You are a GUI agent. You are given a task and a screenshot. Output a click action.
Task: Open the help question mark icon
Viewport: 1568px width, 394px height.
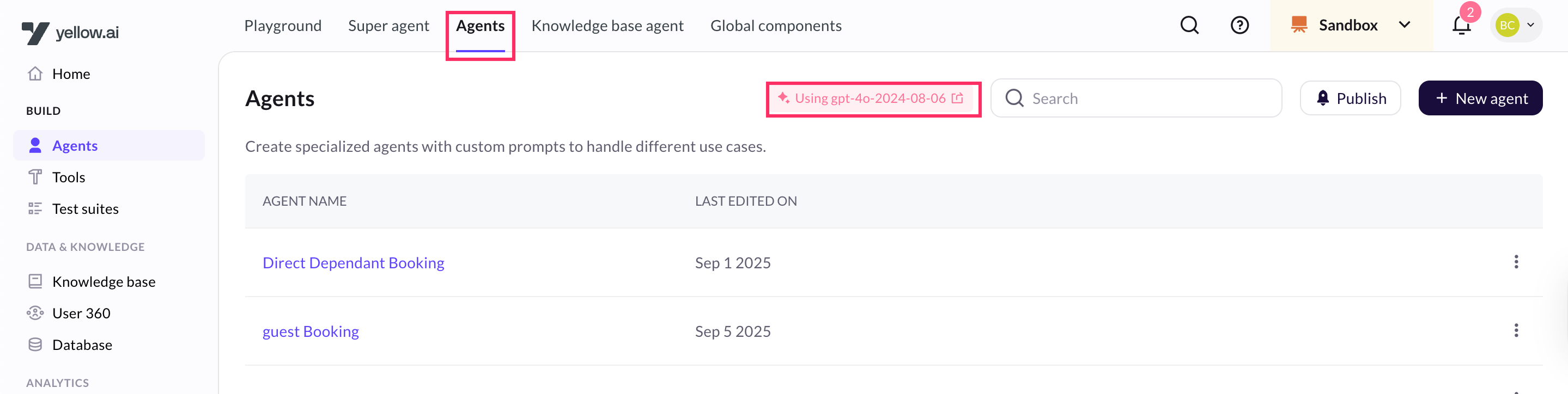tap(1239, 26)
